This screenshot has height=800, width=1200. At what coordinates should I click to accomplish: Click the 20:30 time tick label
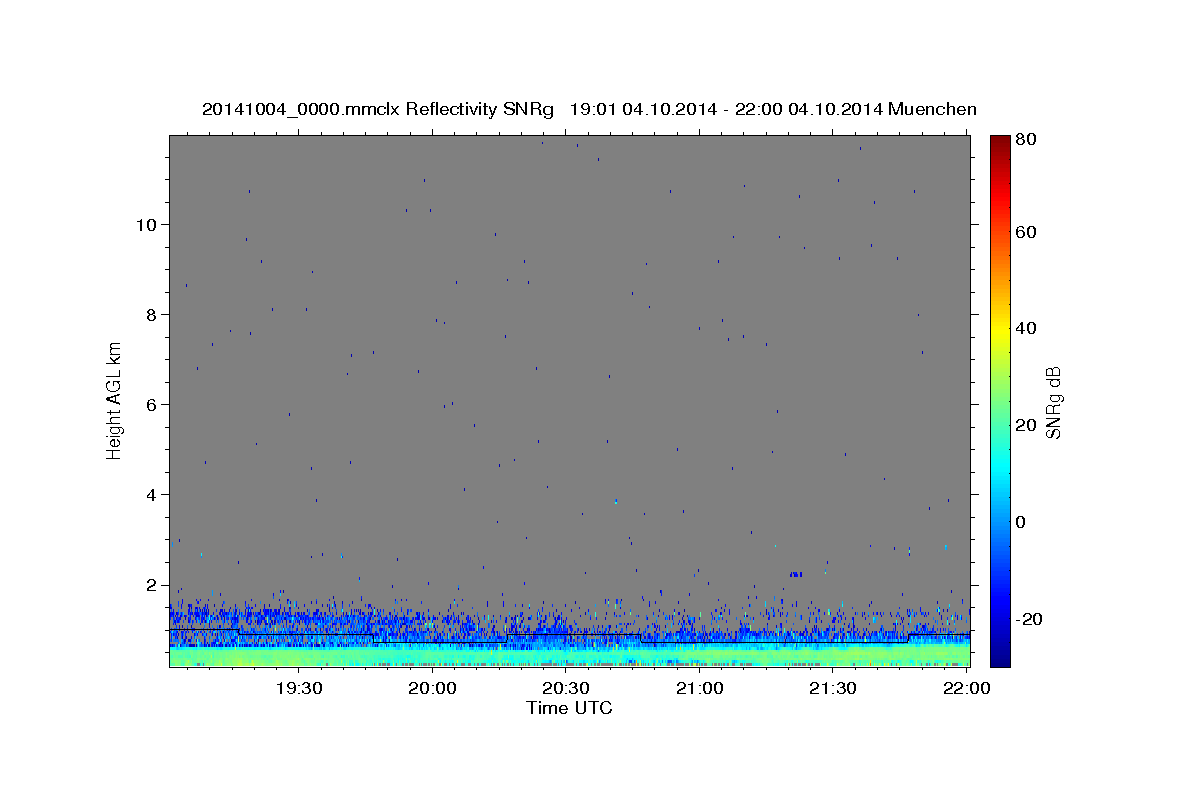click(566, 688)
